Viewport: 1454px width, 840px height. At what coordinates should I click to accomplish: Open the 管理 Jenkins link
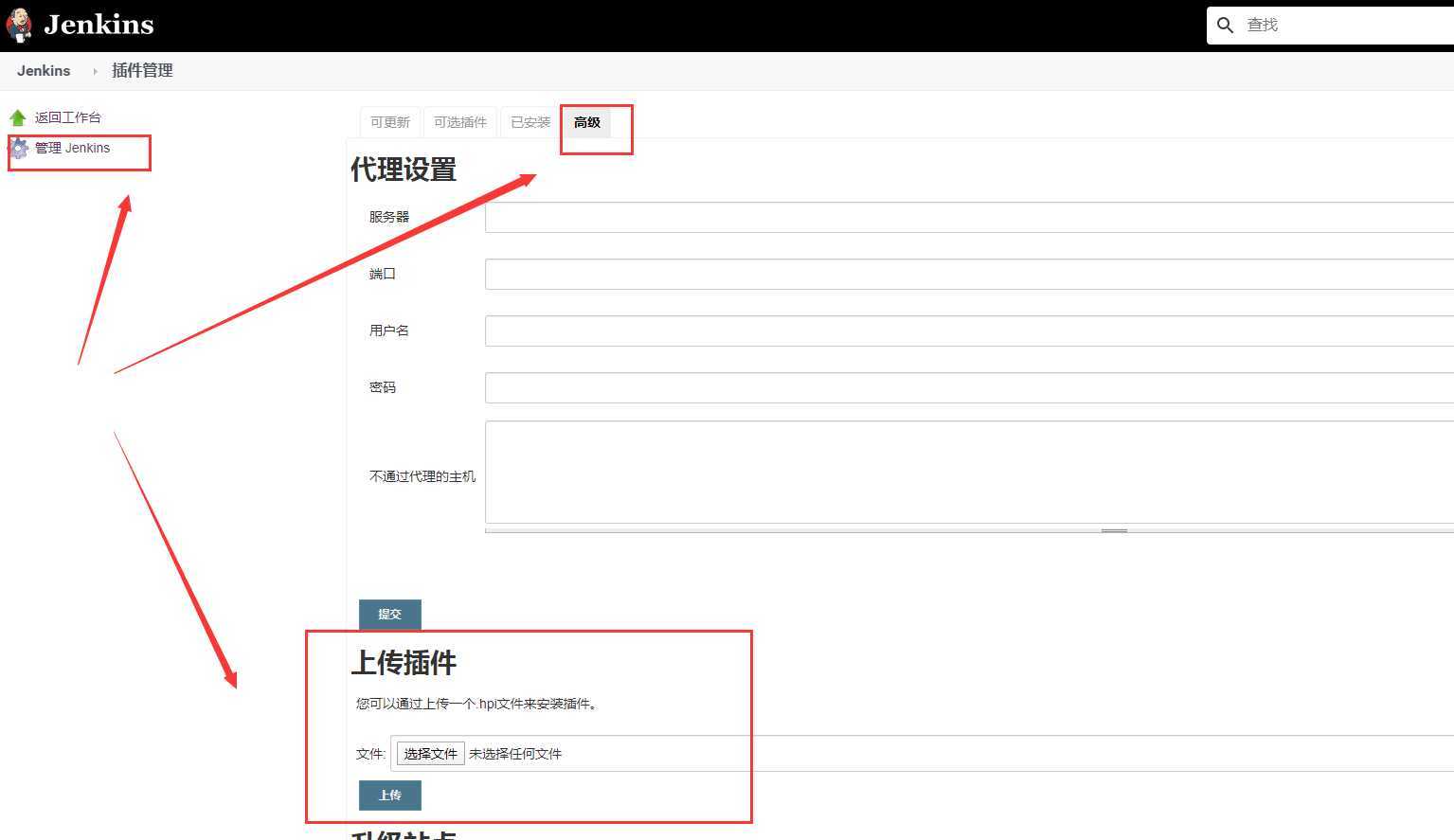point(73,148)
